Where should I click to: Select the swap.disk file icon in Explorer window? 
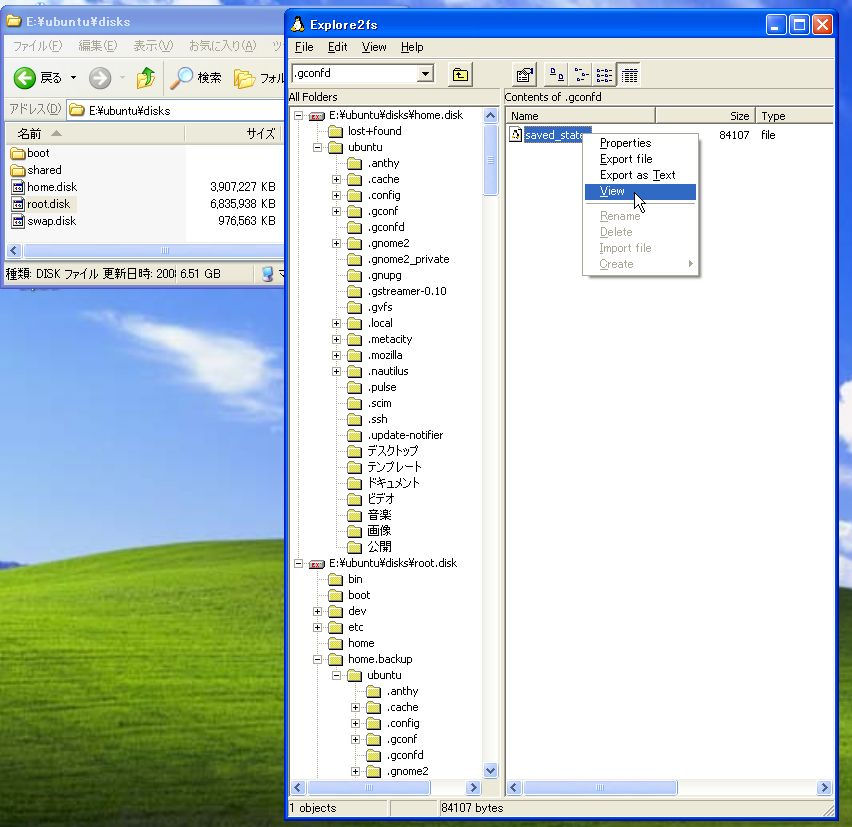tap(18, 221)
